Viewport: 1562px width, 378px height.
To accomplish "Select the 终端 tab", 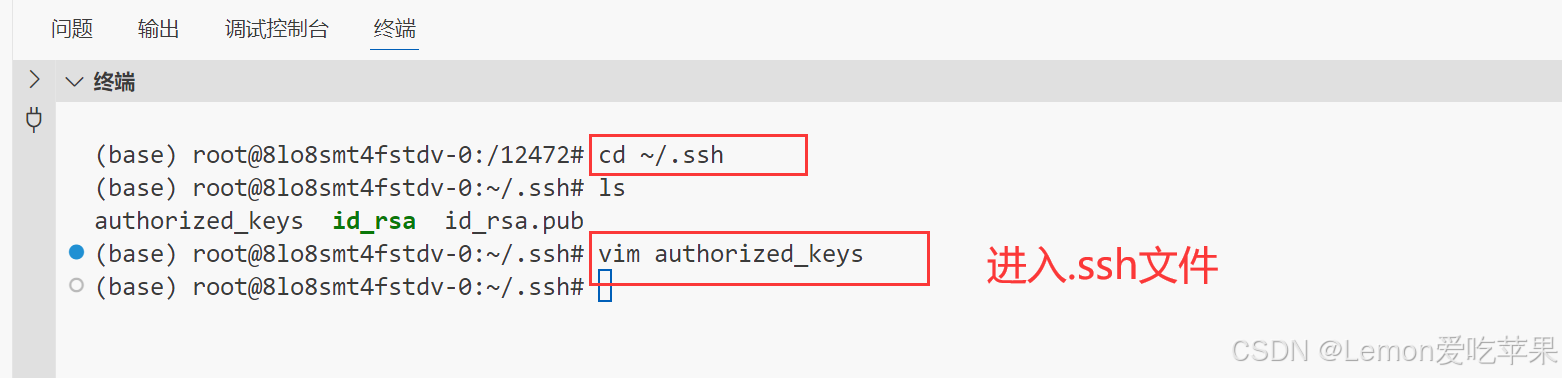I will [395, 29].
